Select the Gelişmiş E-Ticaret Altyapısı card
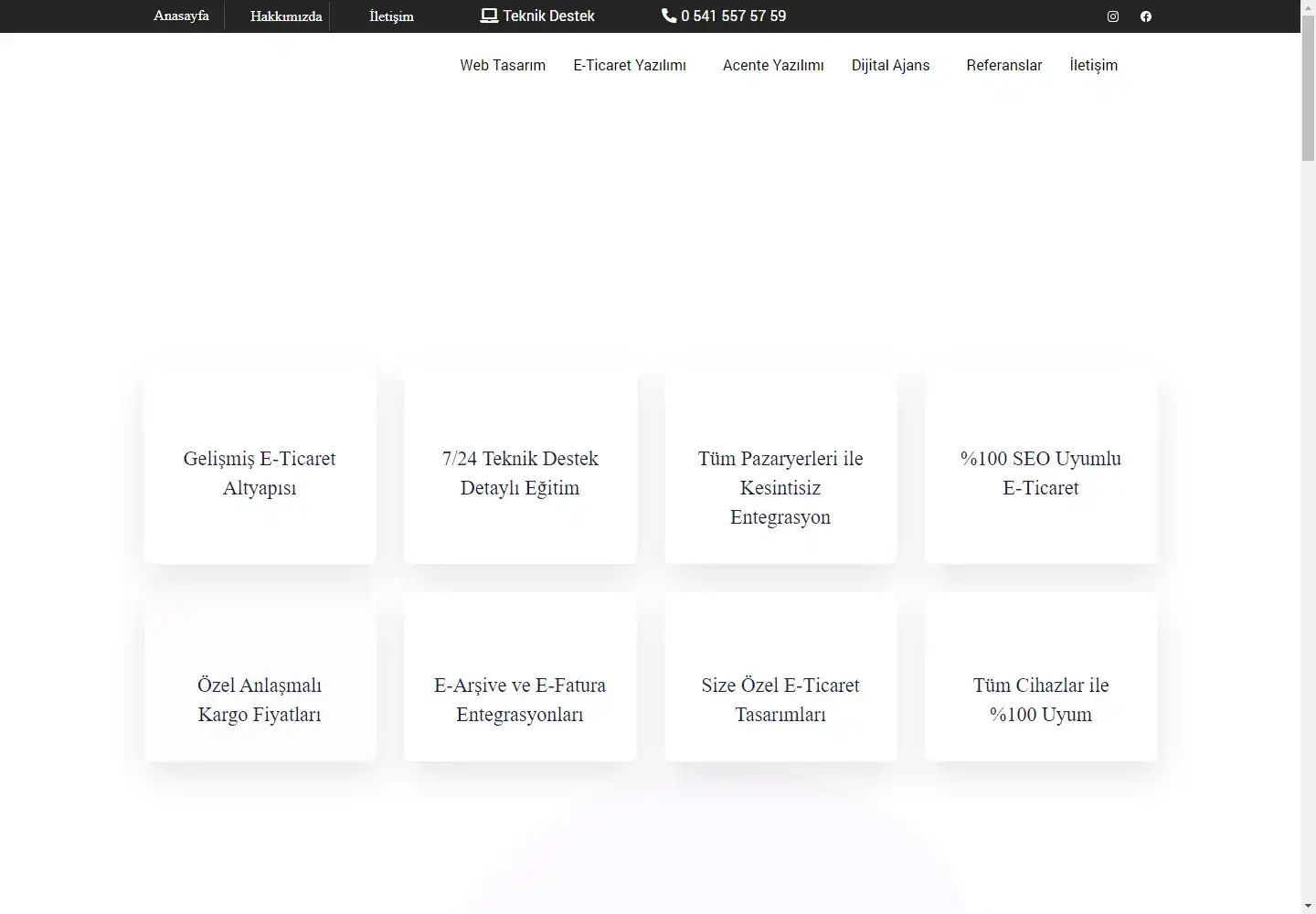Image resolution: width=1316 pixels, height=914 pixels. click(260, 466)
